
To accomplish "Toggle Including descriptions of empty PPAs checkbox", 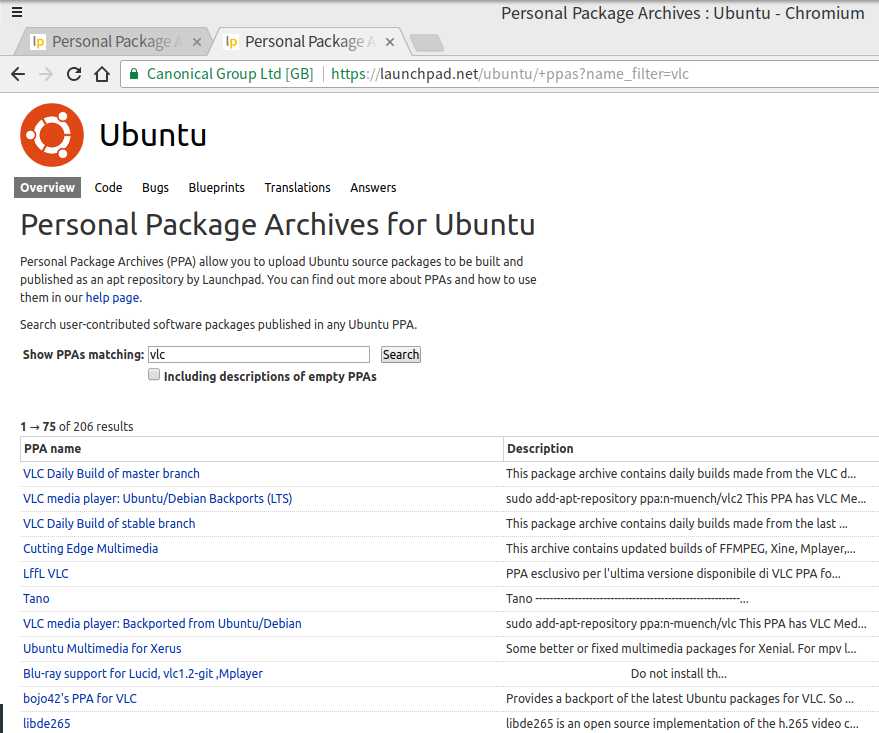I will click(154, 374).
